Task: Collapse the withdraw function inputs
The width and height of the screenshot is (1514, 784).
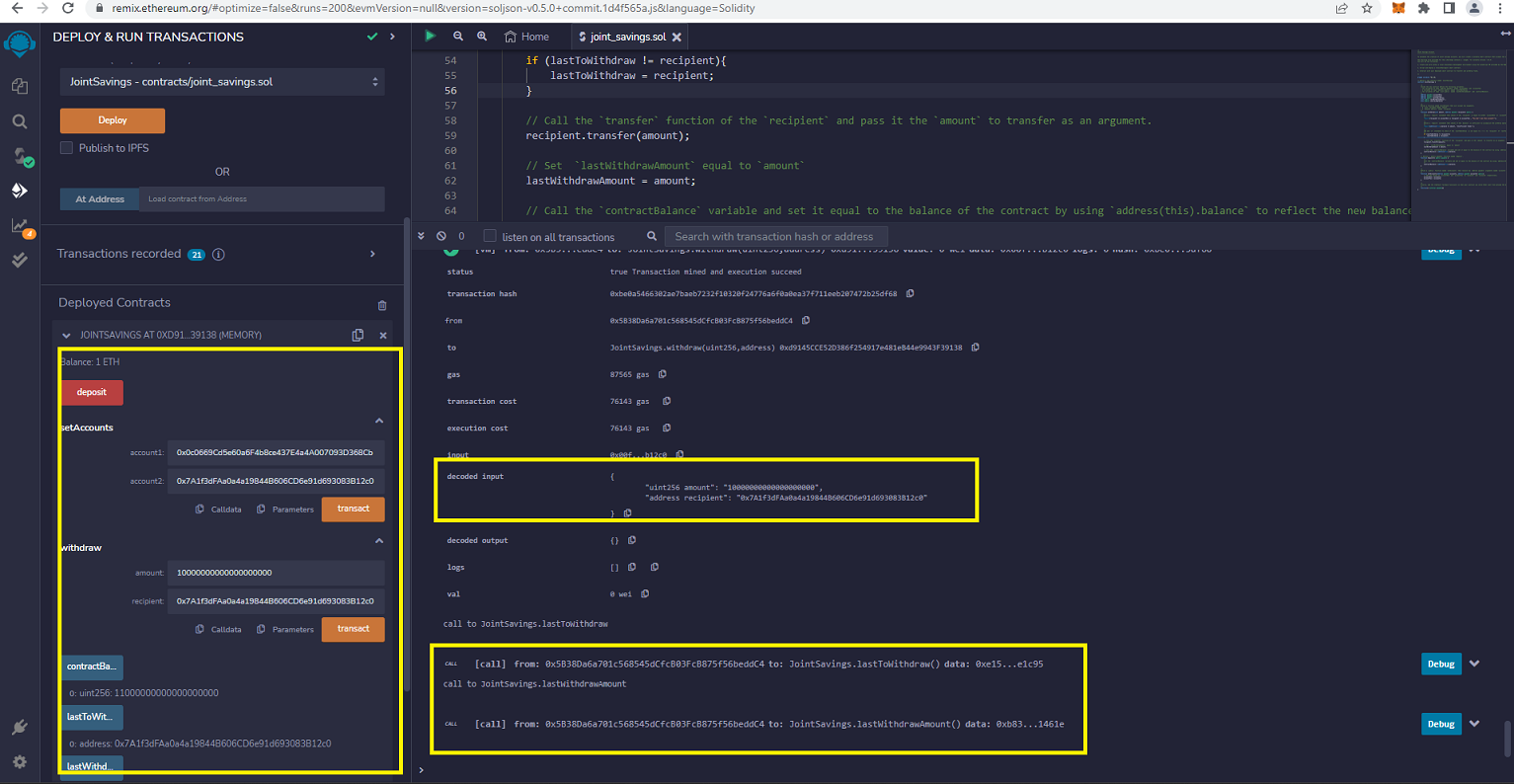Action: (x=379, y=540)
